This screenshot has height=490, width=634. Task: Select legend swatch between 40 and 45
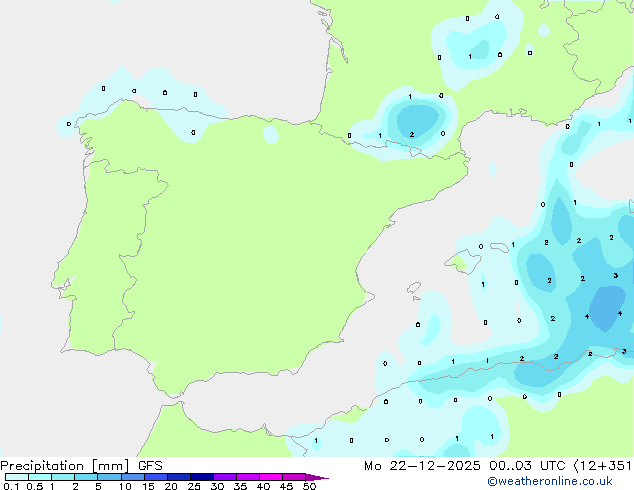(271, 477)
